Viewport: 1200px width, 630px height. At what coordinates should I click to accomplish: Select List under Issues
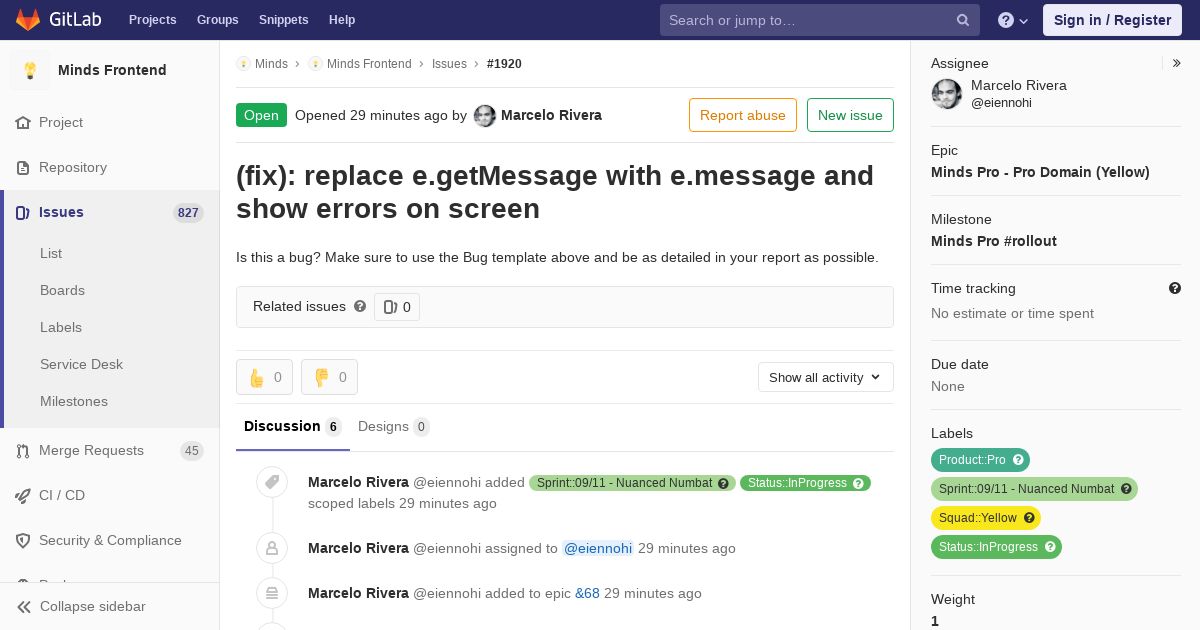click(51, 253)
